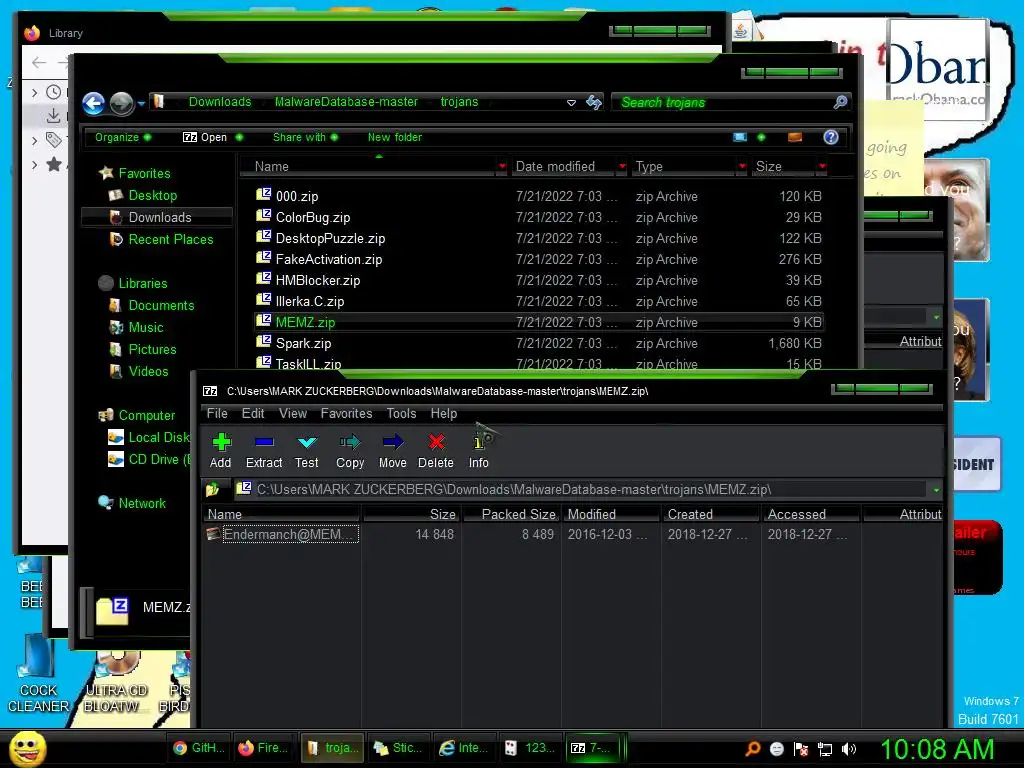Click the Delete icon in 7-Zip toolbar
Viewport: 1024px width, 768px height.
click(436, 451)
